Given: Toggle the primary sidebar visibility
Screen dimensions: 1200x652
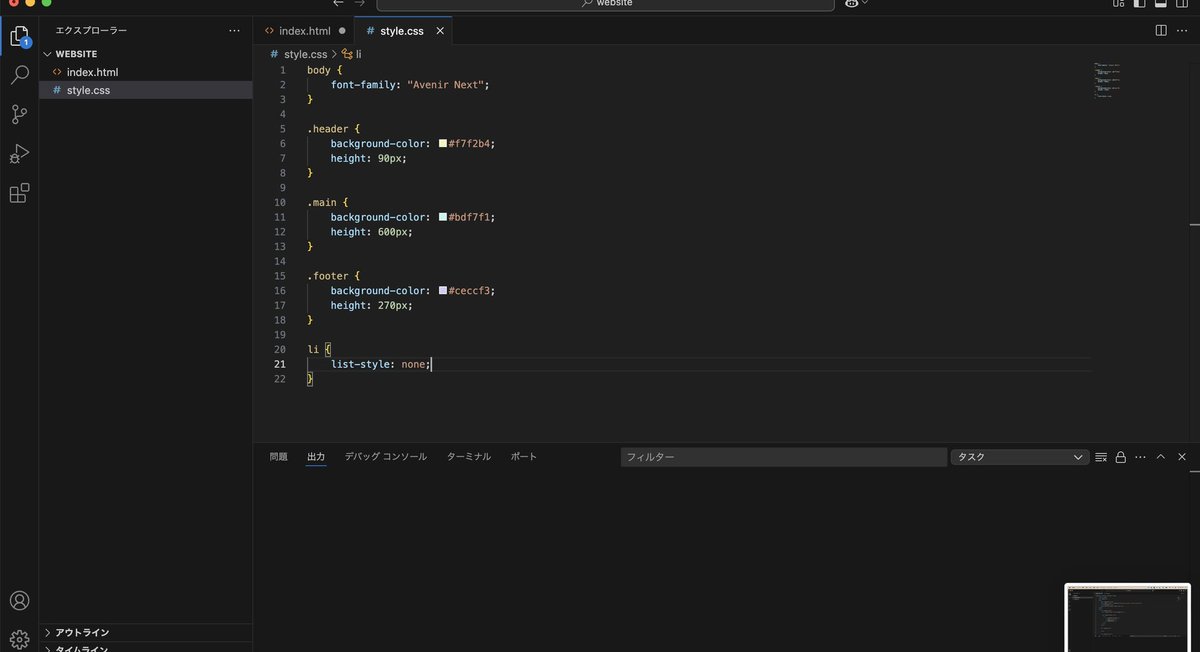Looking at the screenshot, I should pyautogui.click(x=1139, y=4).
